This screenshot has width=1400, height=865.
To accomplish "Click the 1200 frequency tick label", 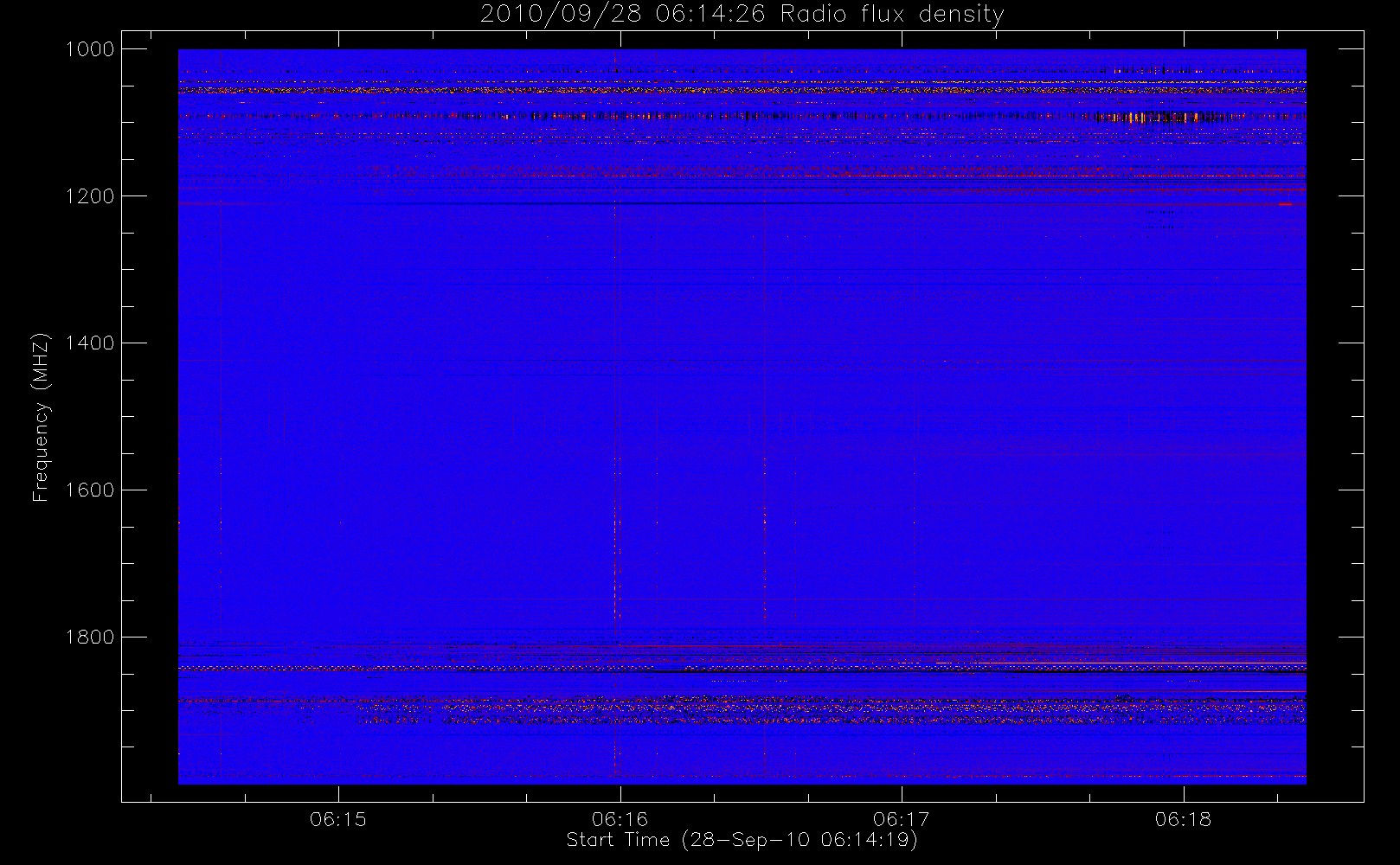I will 90,196.
